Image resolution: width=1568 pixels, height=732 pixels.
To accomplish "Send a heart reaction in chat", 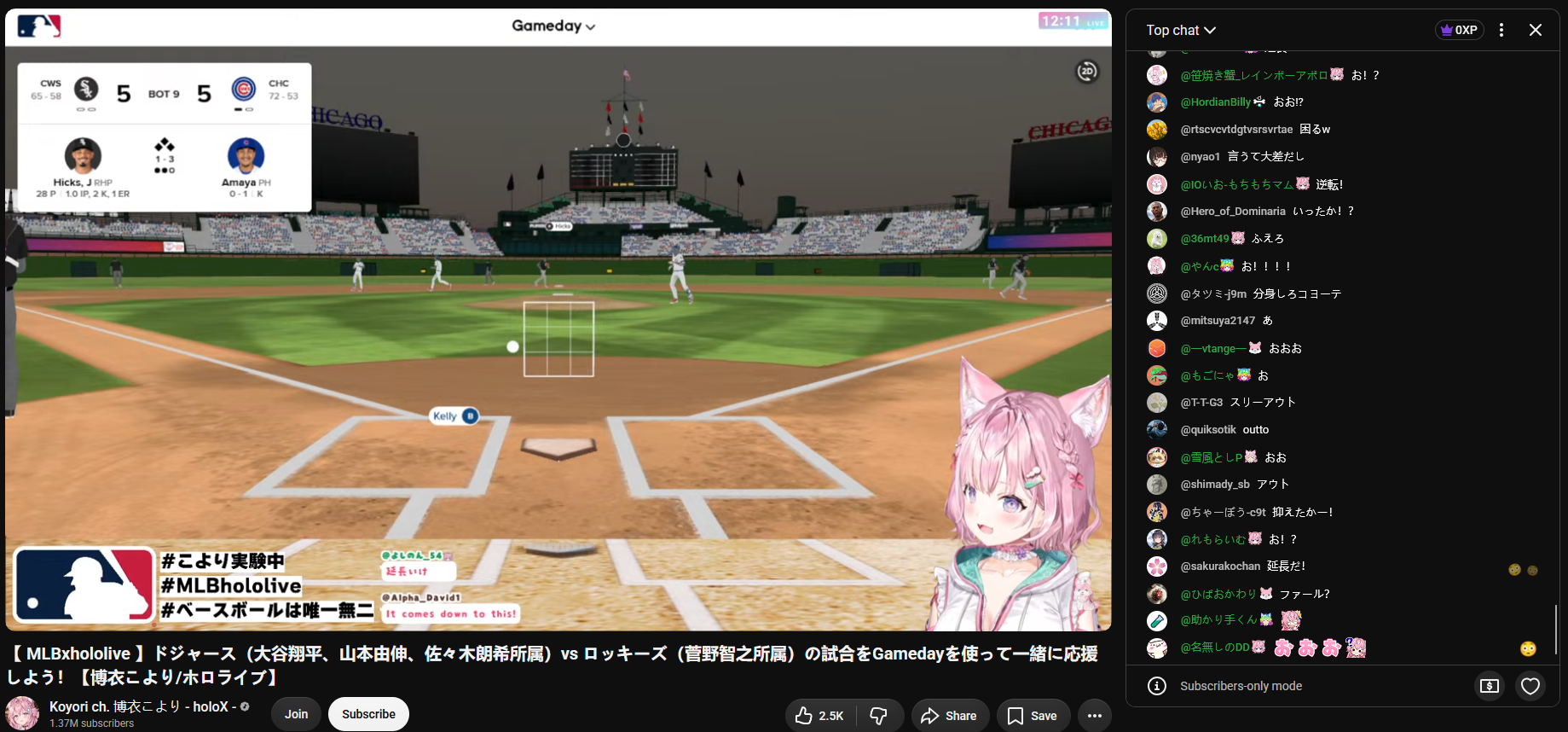I will tap(1530, 686).
